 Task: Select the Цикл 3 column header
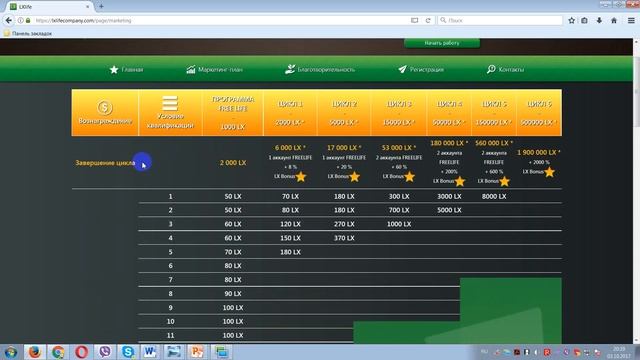pos(399,113)
